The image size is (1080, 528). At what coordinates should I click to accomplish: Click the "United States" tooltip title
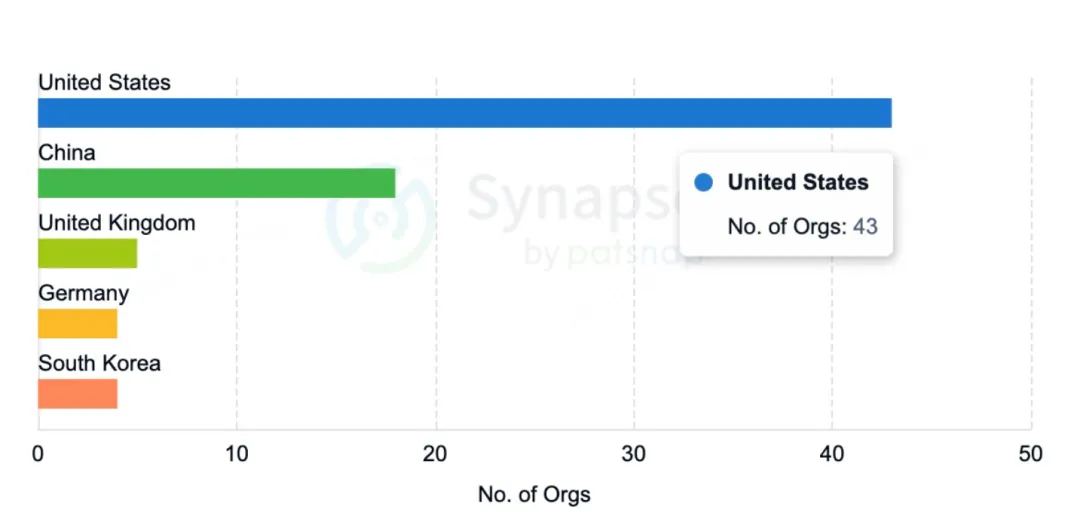click(x=798, y=182)
